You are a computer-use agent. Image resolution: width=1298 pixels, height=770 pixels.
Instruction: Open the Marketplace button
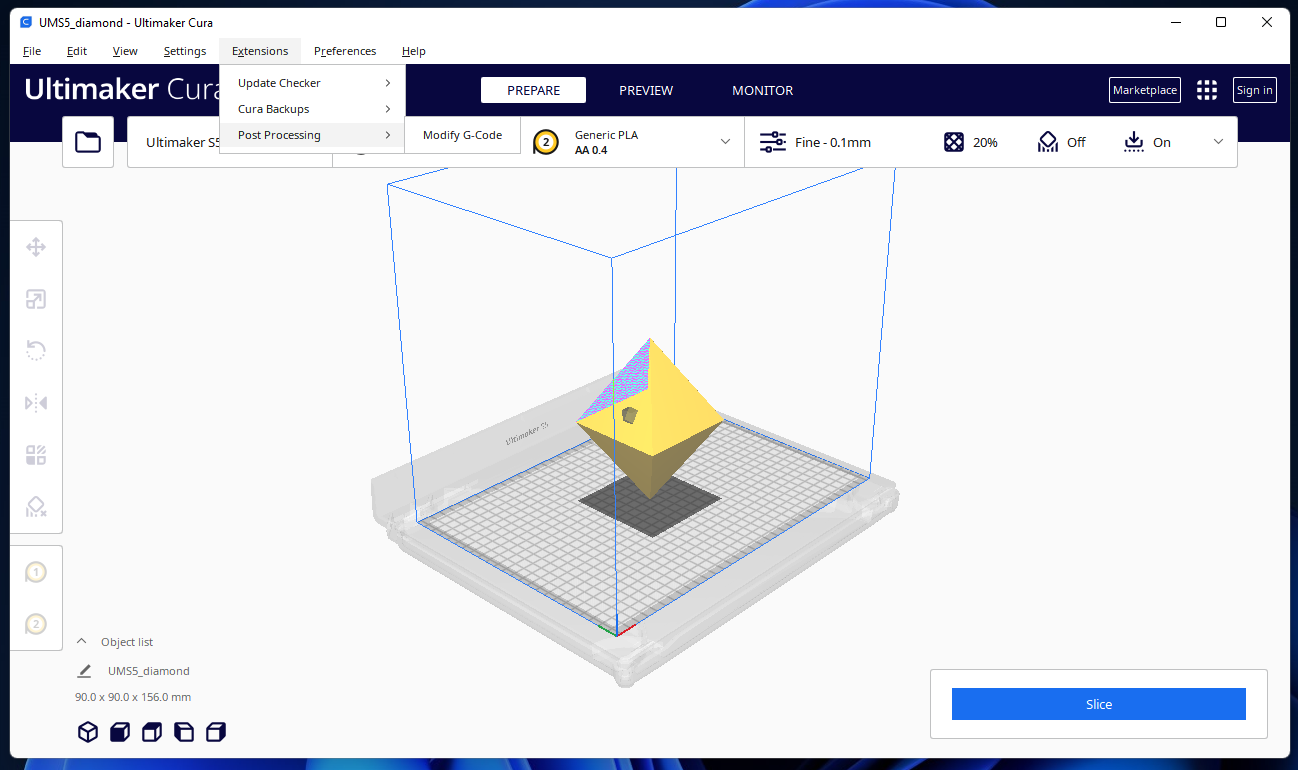click(x=1145, y=90)
